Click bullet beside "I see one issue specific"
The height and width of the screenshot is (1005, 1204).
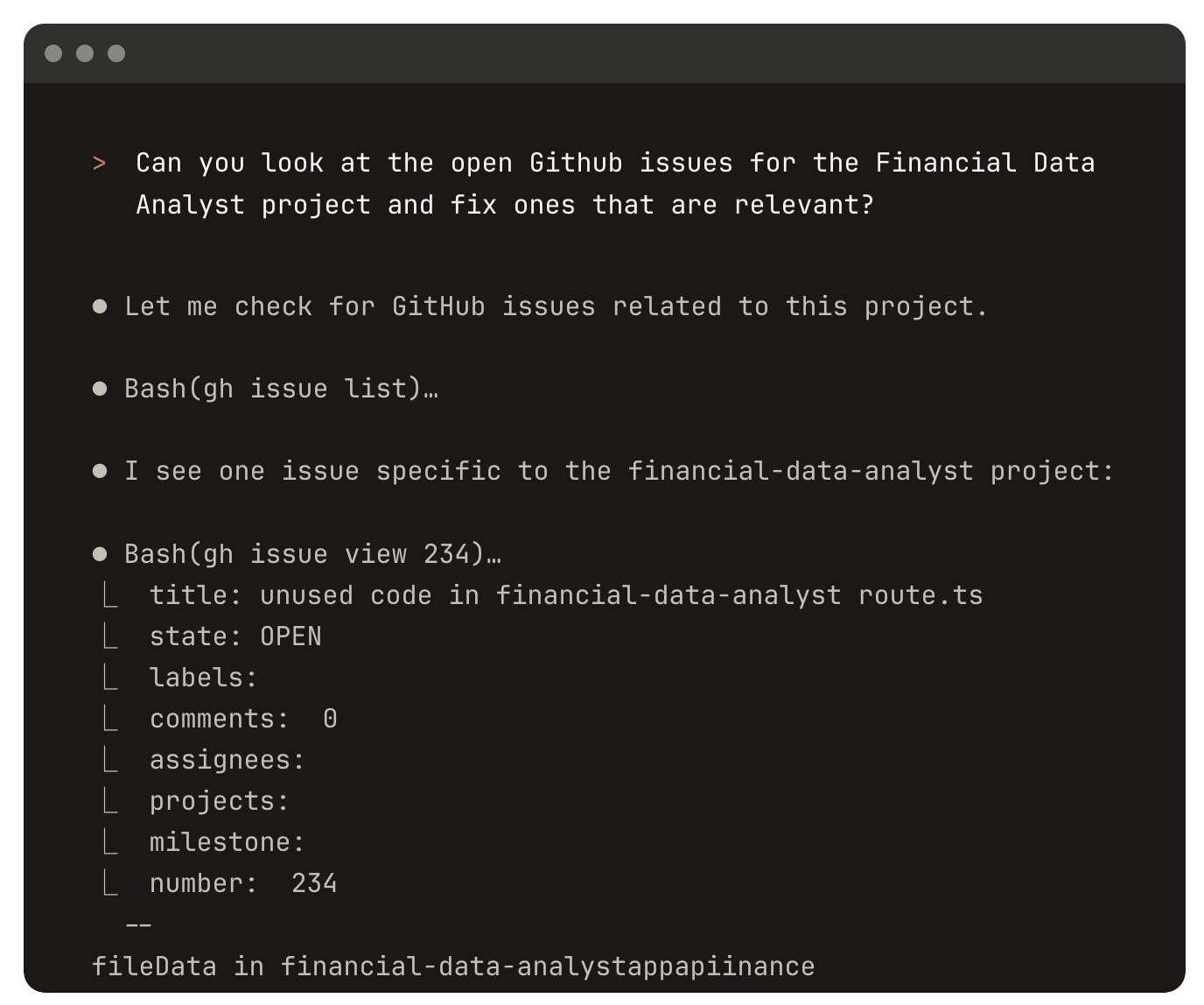[100, 471]
